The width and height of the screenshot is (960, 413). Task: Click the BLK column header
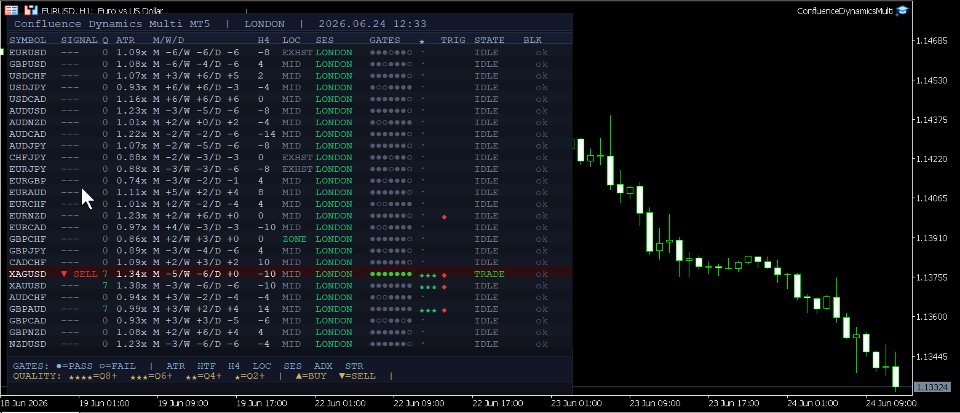point(533,40)
